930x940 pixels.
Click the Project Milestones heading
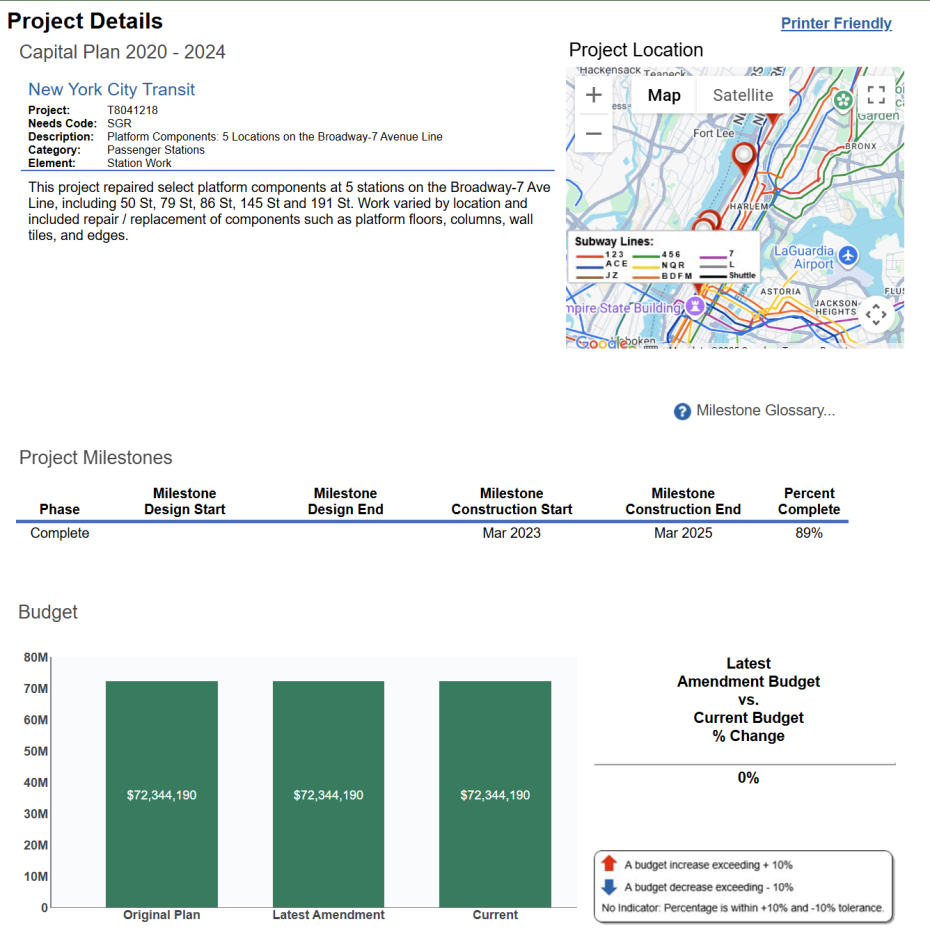[x=95, y=457]
